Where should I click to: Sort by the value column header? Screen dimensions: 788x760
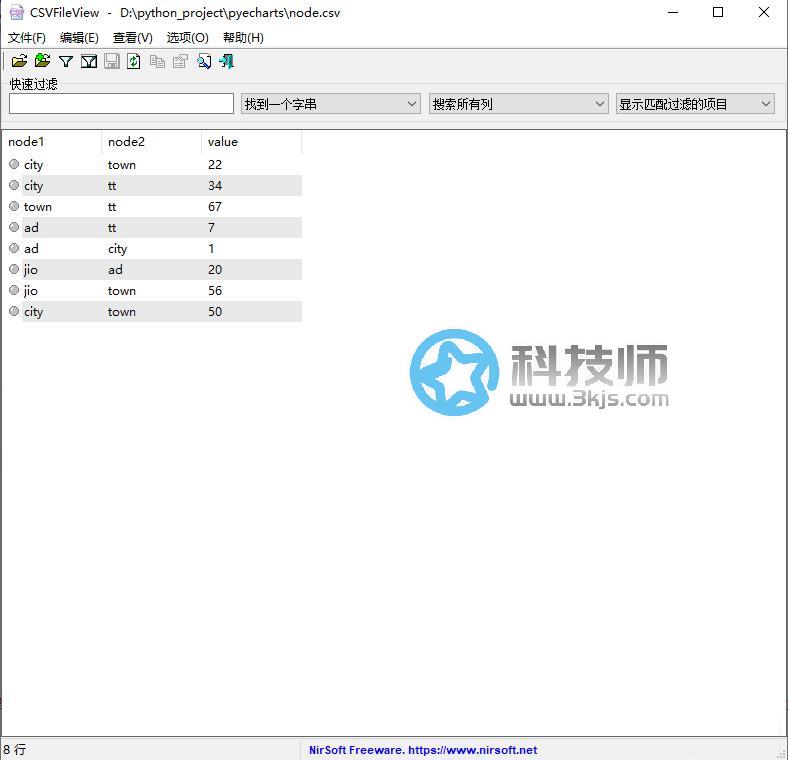251,142
